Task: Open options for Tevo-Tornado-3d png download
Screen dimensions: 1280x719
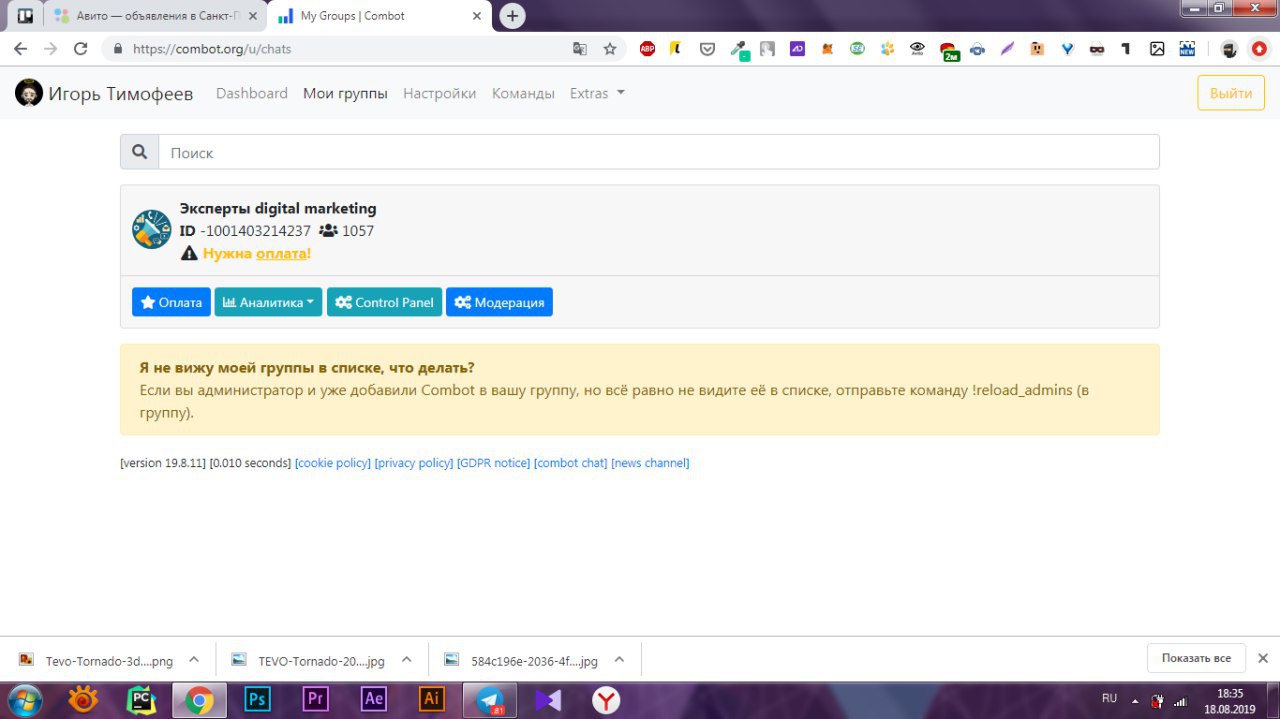Action: (x=194, y=659)
